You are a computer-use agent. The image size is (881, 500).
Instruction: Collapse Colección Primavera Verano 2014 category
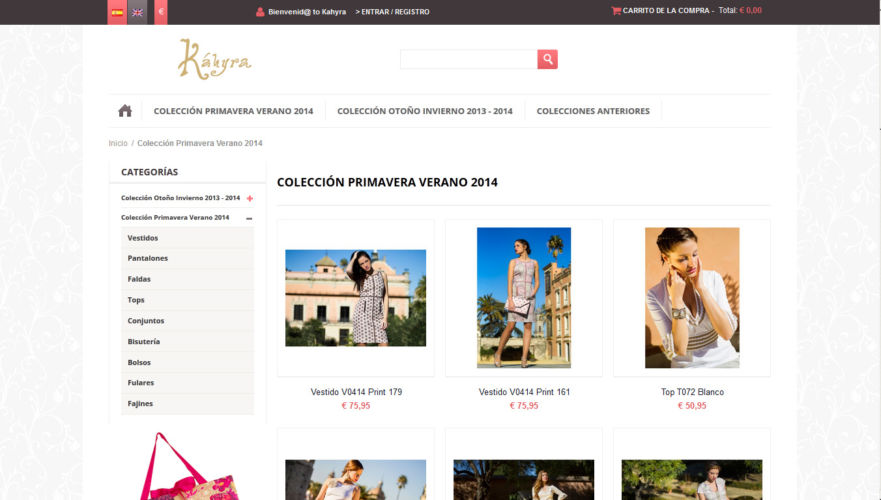(249, 218)
